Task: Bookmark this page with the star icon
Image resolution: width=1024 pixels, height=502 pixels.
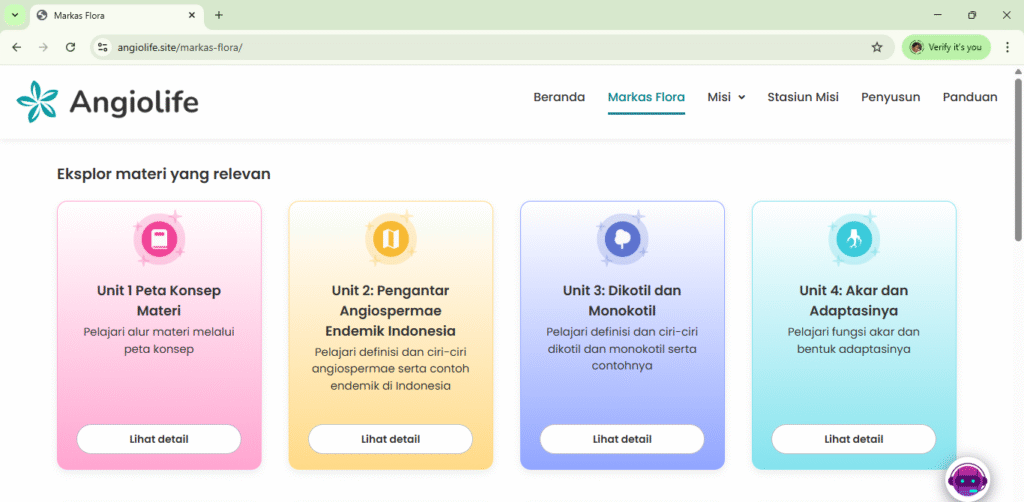Action: (877, 47)
